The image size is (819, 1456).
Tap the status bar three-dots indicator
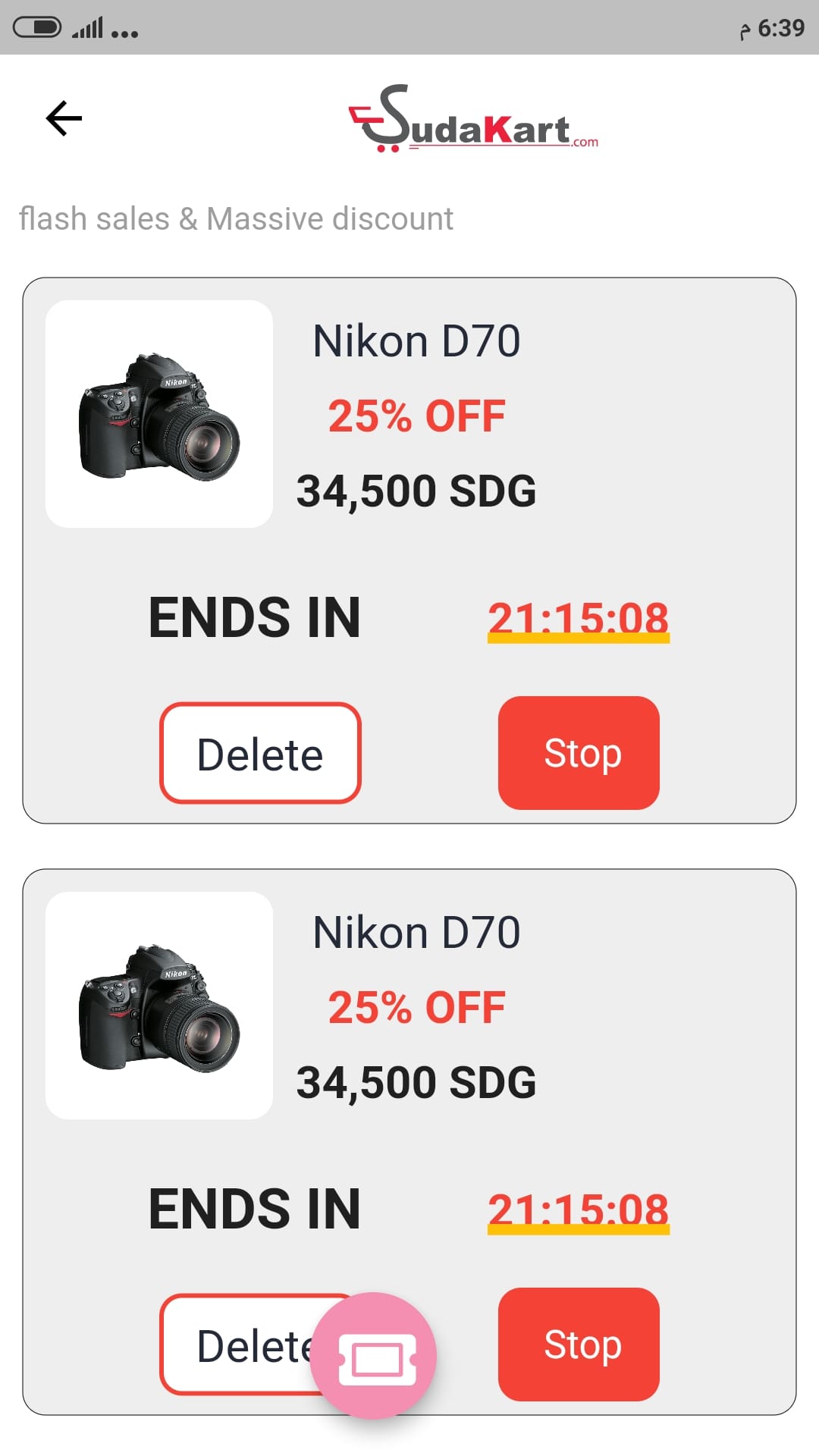[124, 33]
